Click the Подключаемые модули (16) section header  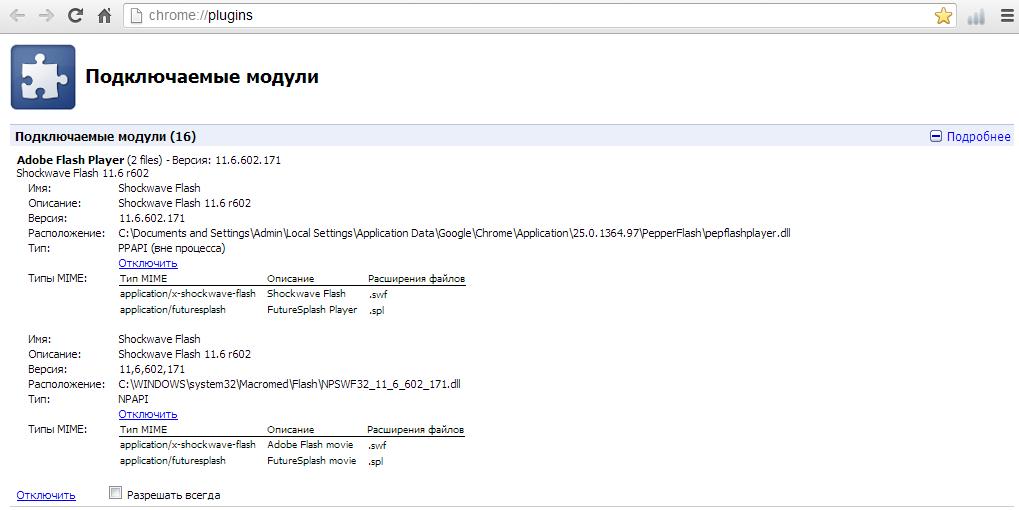[105, 136]
